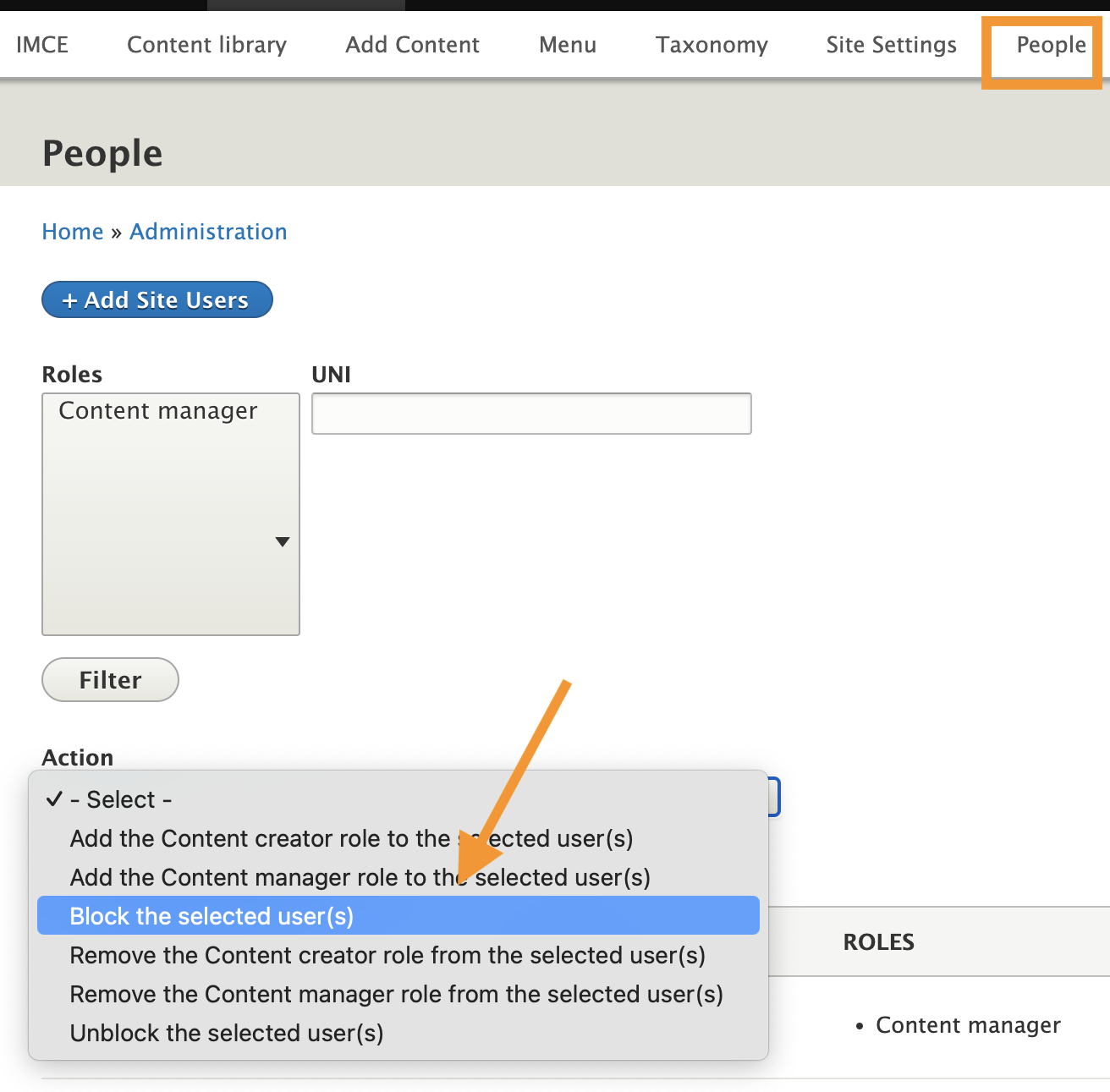The image size is (1110, 1092).
Task: Open the Add Content menu item
Action: [x=412, y=44]
